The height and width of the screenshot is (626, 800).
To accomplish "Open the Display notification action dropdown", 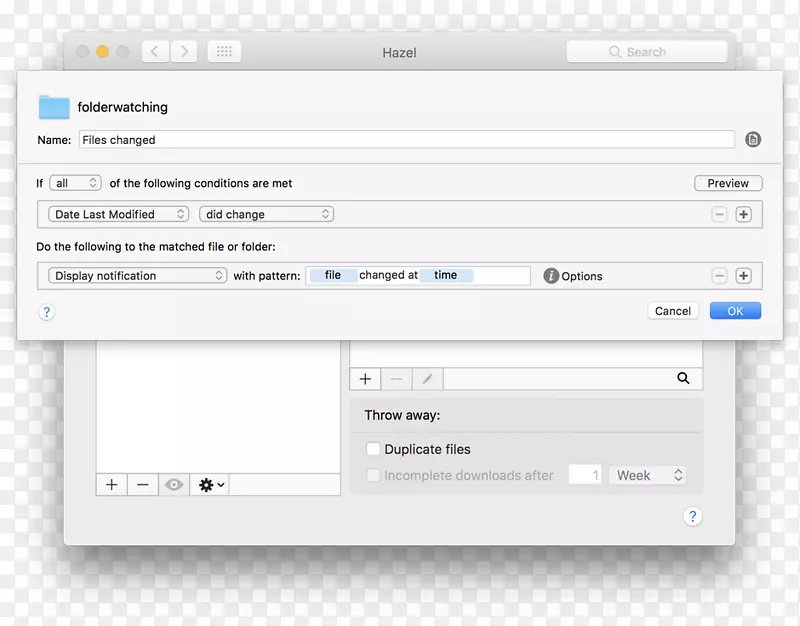I will 137,276.
